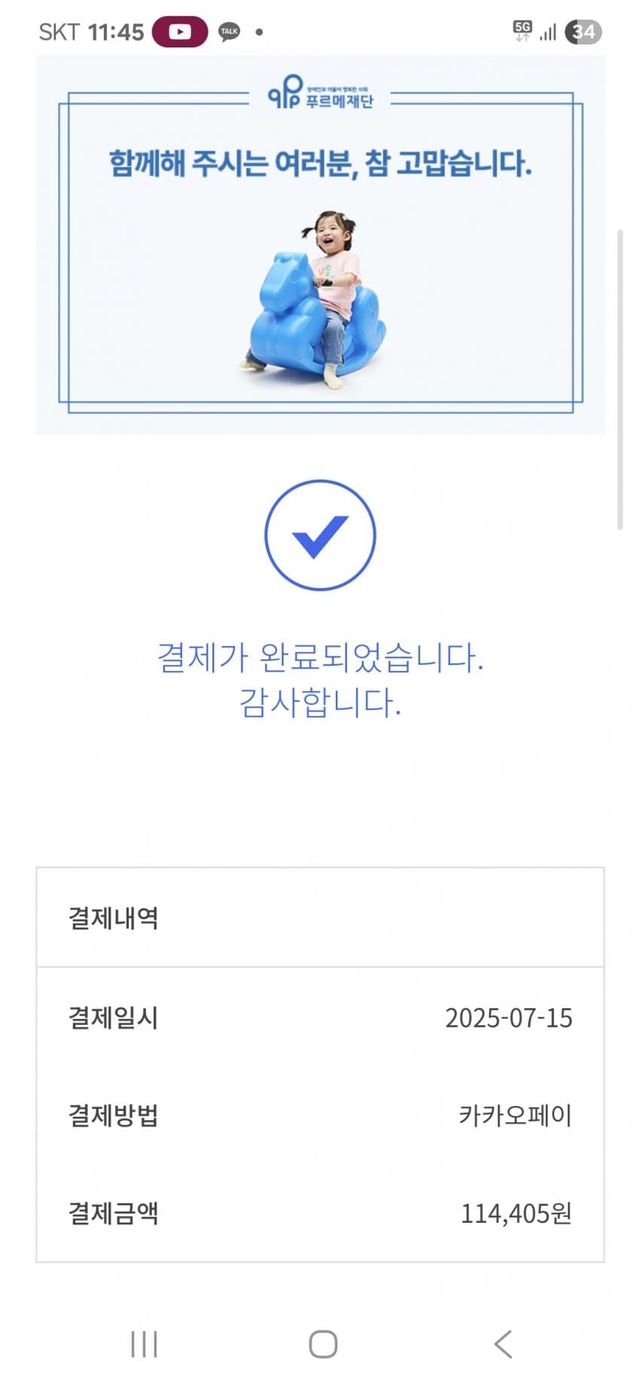Tap the signal strength bars icon
This screenshot has height=1387, width=640.
548,32
